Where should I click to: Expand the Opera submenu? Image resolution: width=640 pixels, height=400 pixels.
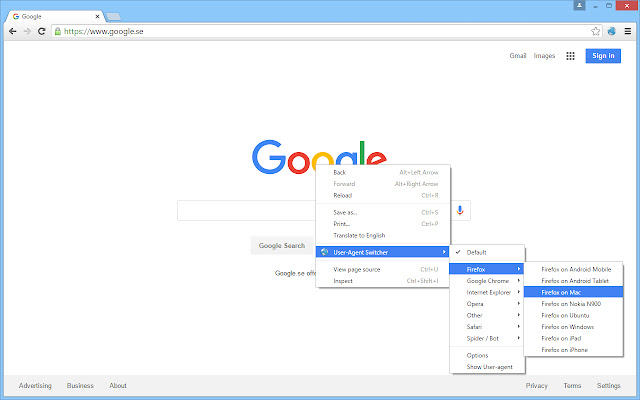(x=487, y=304)
